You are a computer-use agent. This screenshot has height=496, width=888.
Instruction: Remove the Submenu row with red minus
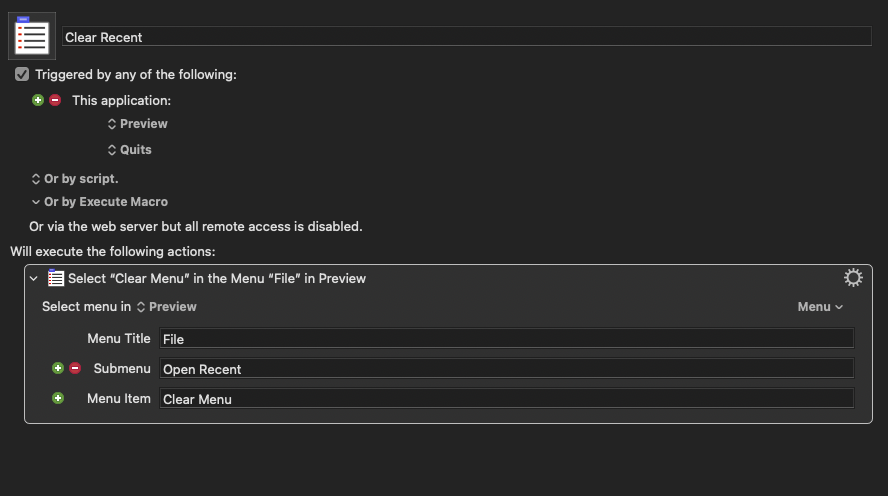[x=75, y=369]
